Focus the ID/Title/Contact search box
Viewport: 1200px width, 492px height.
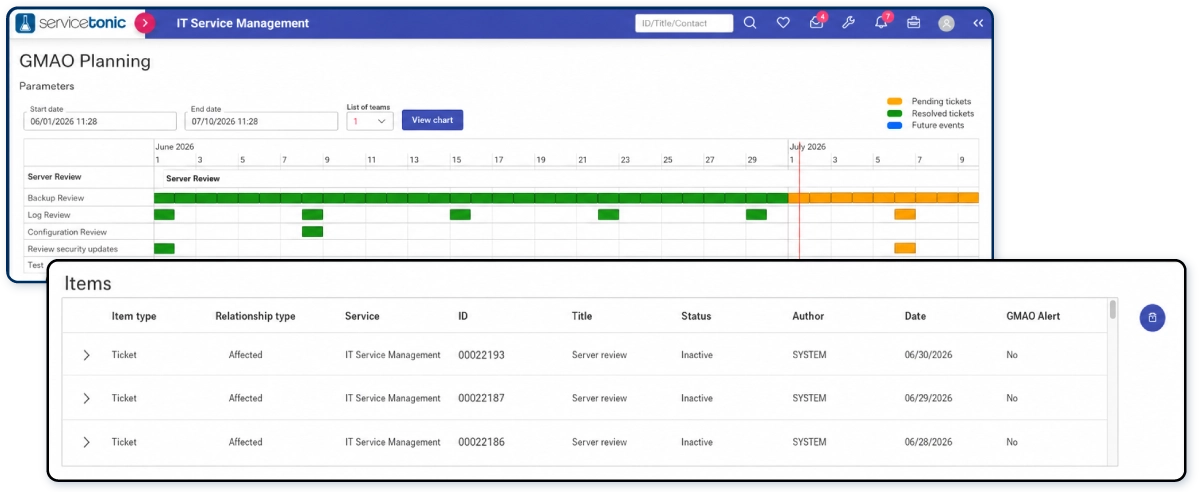[x=684, y=23]
